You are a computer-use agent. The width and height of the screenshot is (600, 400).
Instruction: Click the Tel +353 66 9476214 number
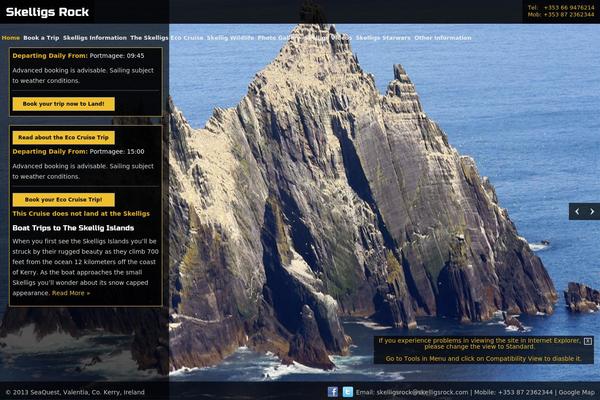561,8
